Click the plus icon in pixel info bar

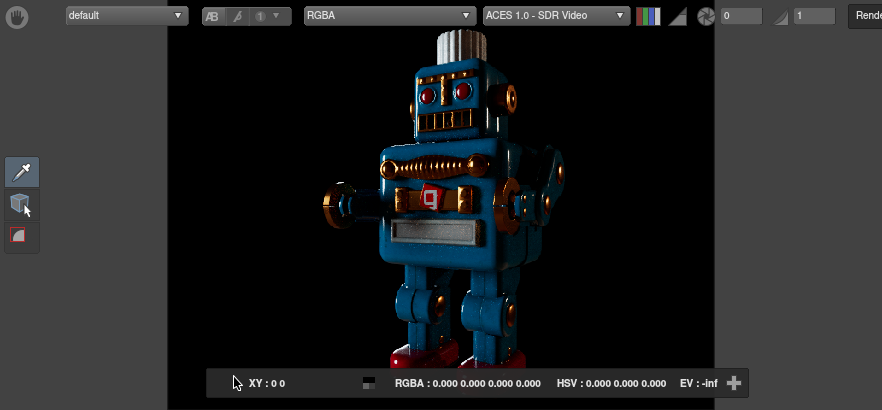tap(734, 383)
